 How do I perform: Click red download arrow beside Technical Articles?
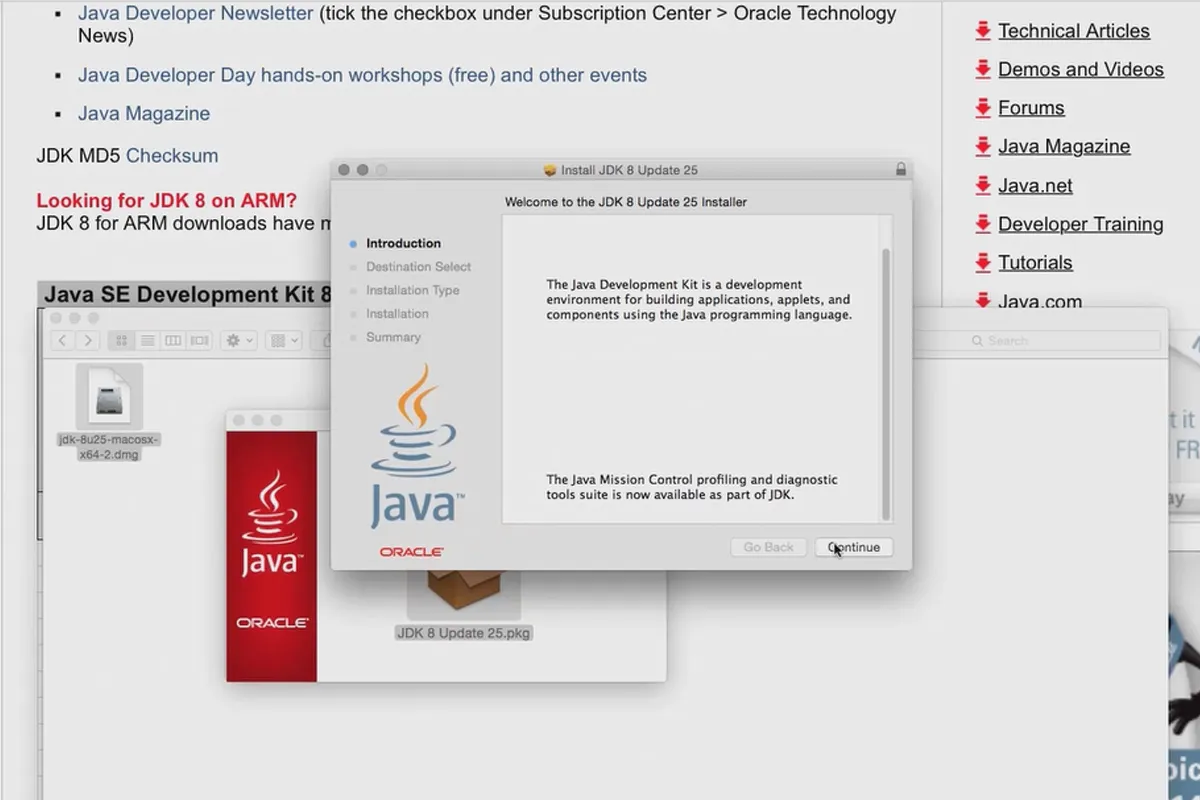click(983, 31)
